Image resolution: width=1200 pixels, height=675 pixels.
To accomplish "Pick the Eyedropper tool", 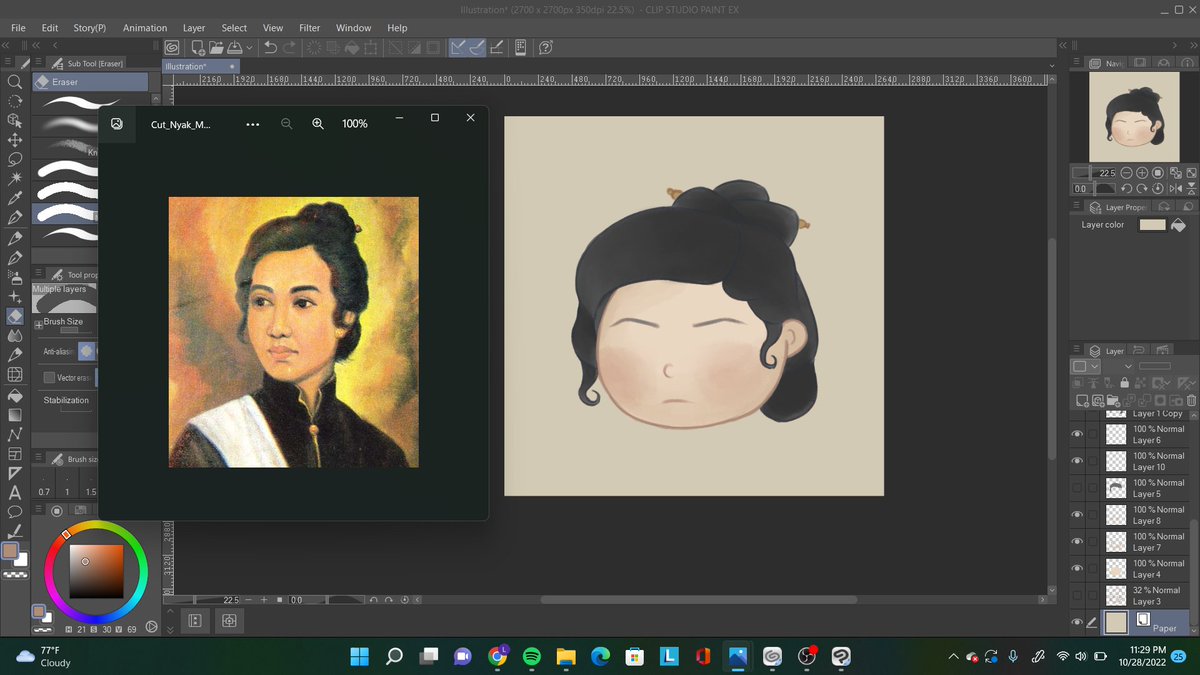I will (15, 198).
